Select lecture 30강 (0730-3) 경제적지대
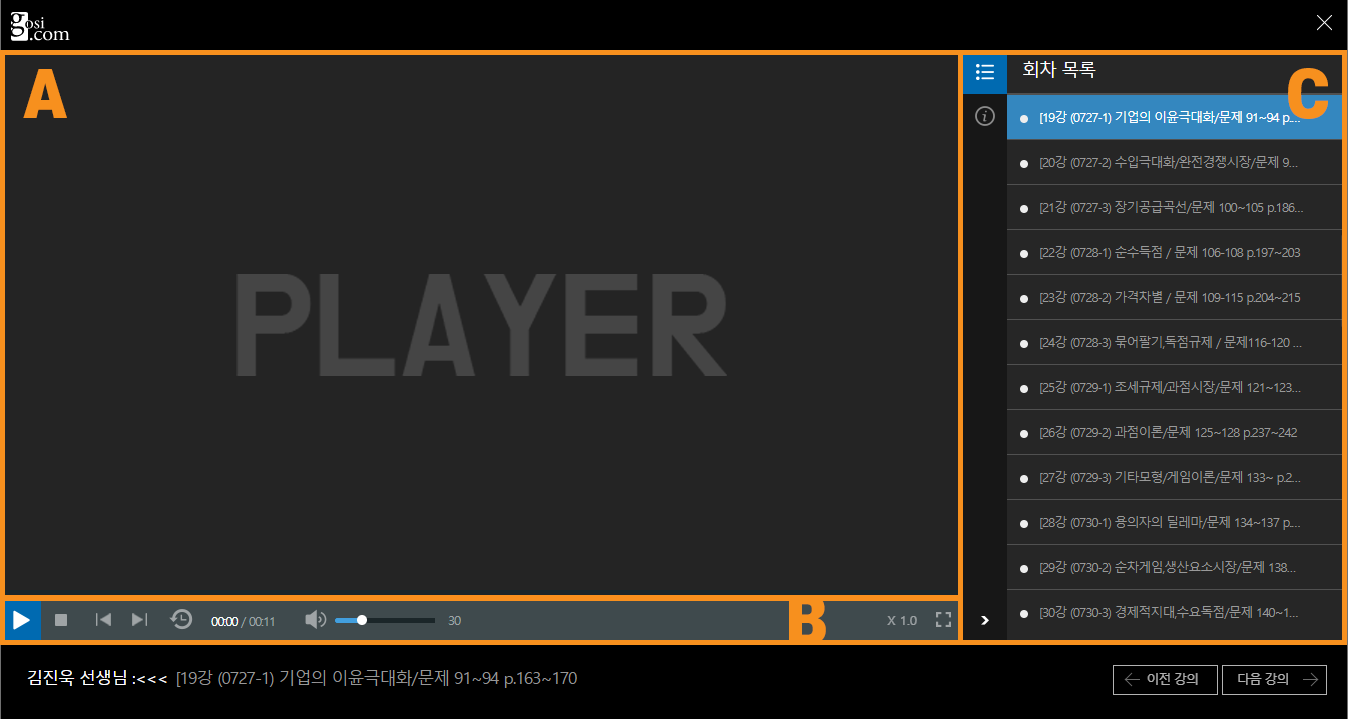The width and height of the screenshot is (1348, 719). [x=1174, y=612]
